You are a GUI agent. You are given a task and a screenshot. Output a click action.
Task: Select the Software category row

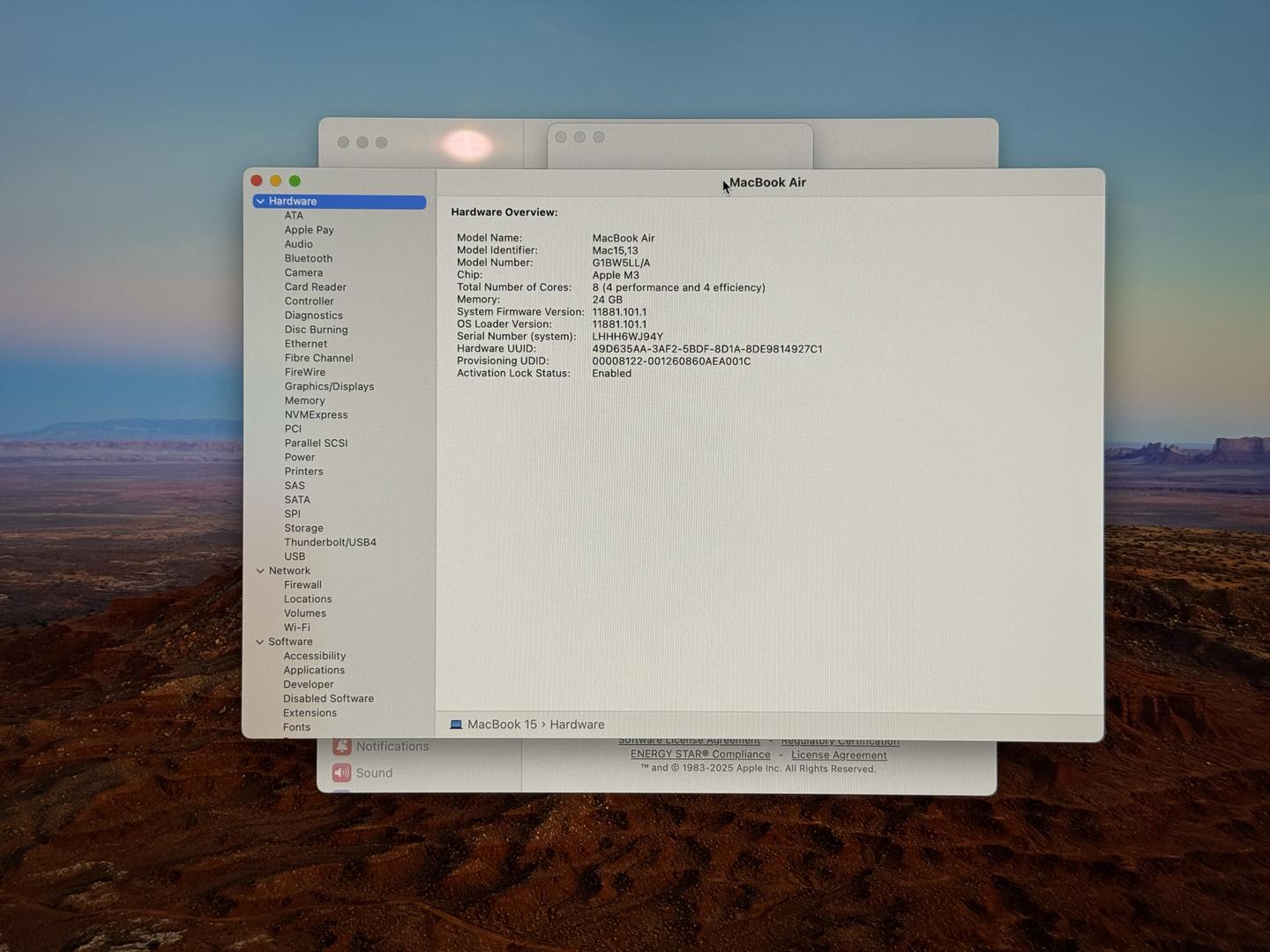pos(290,642)
